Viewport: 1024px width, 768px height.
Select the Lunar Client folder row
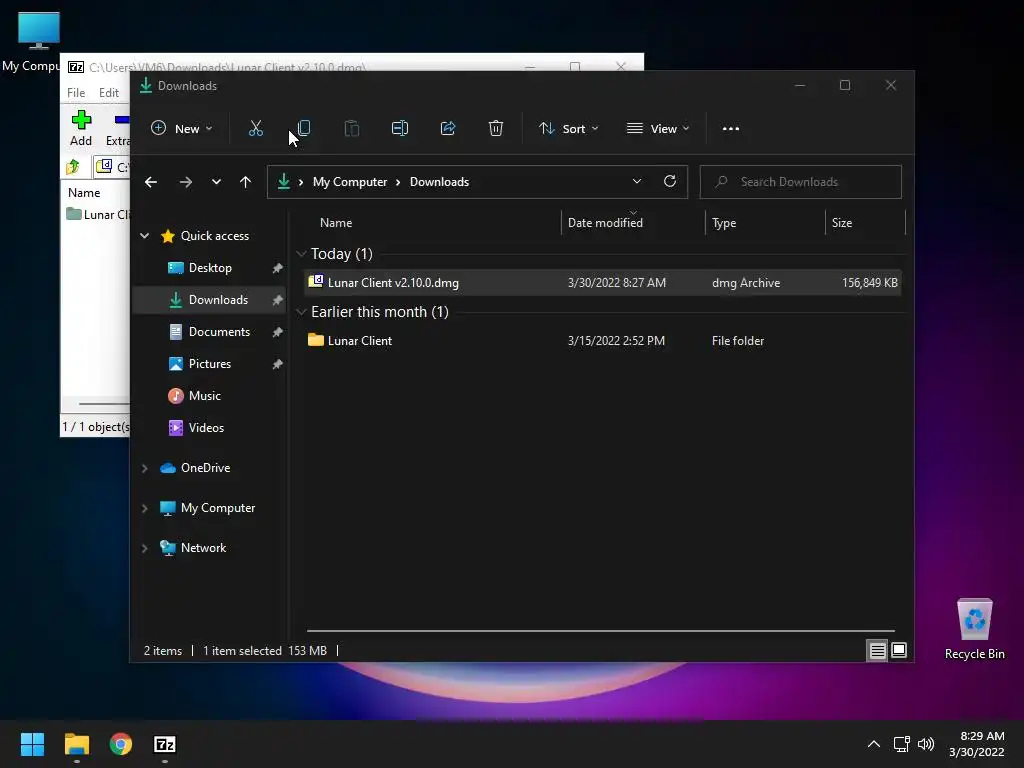click(x=603, y=341)
